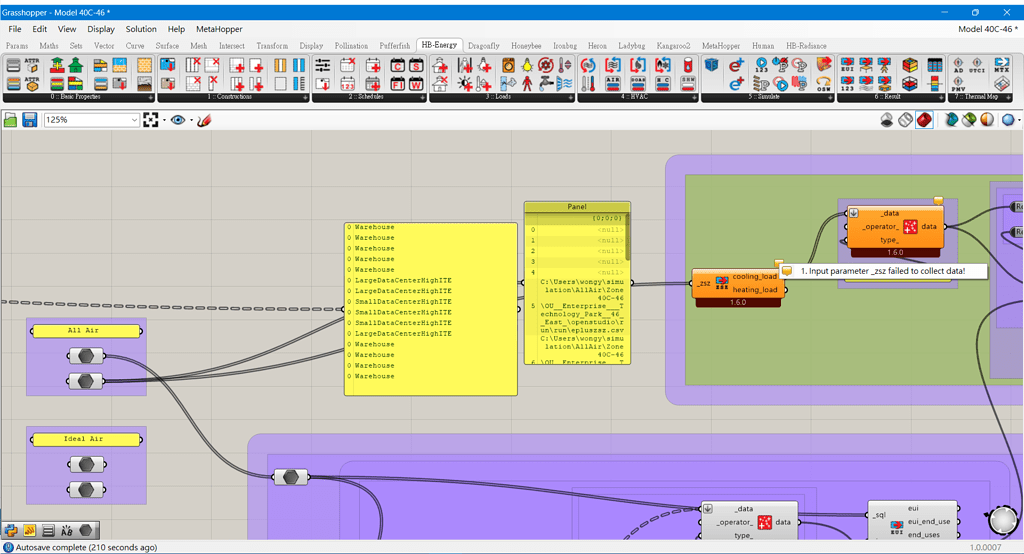Open the Grasshopper file (green folder icon)
1024x554 pixels.
(x=10, y=120)
